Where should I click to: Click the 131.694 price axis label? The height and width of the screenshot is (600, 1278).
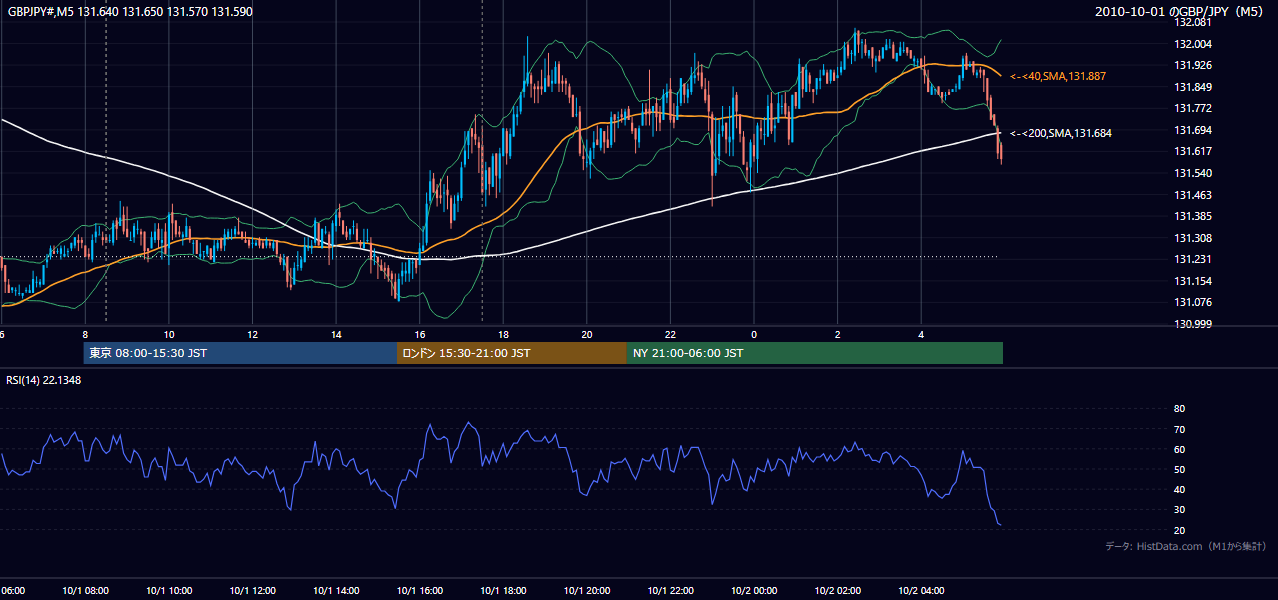1193,130
